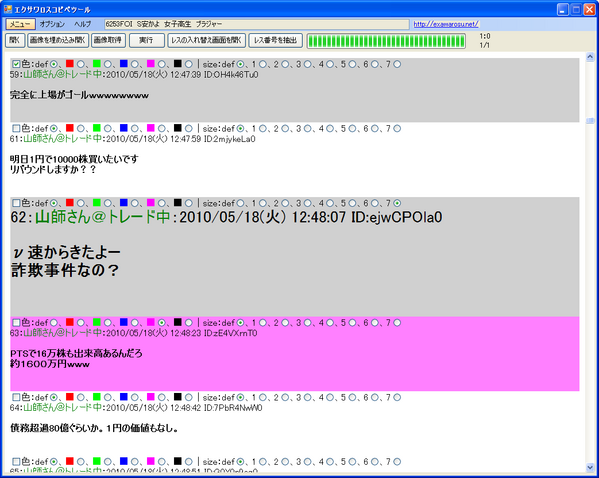Screen dimensions: 599x478
Task: Select the green color radio on post 59
Action: coord(108,64)
